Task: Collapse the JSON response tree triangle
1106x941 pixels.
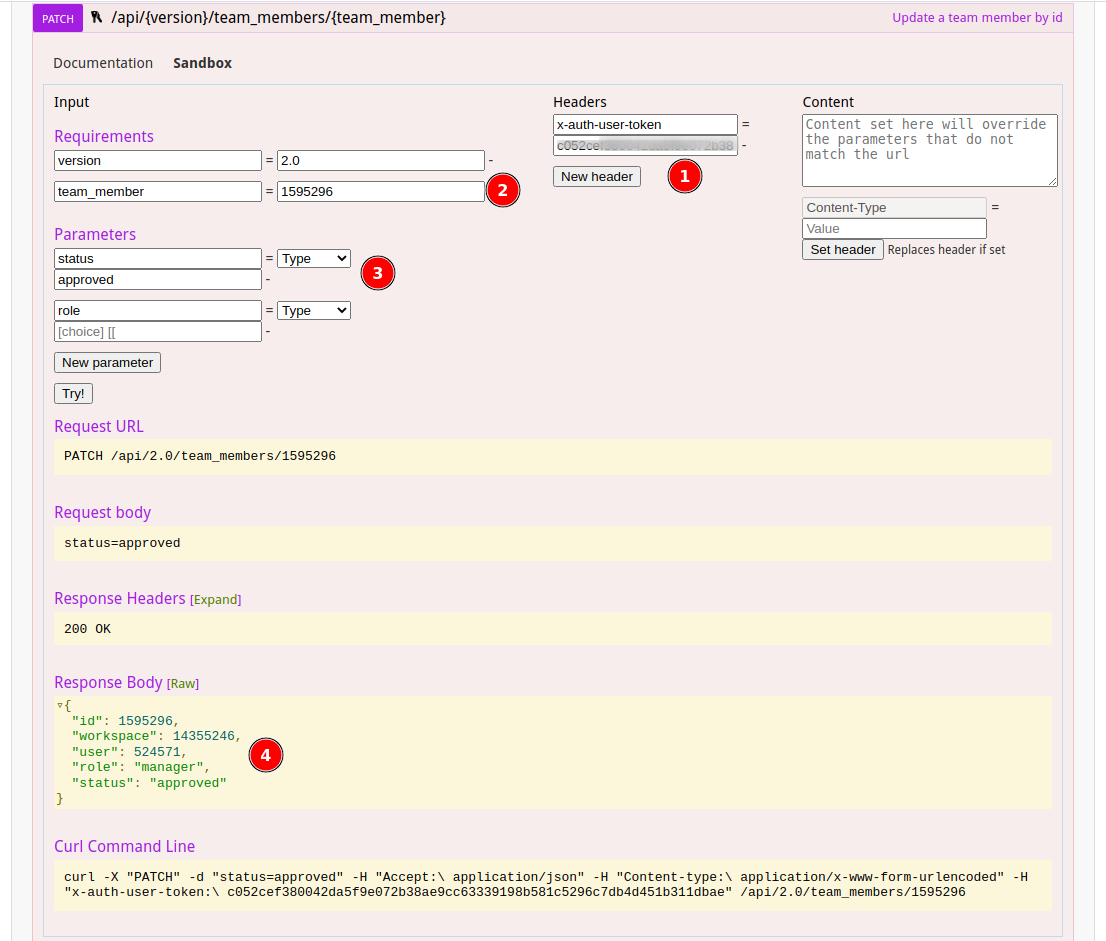Action: coord(60,705)
